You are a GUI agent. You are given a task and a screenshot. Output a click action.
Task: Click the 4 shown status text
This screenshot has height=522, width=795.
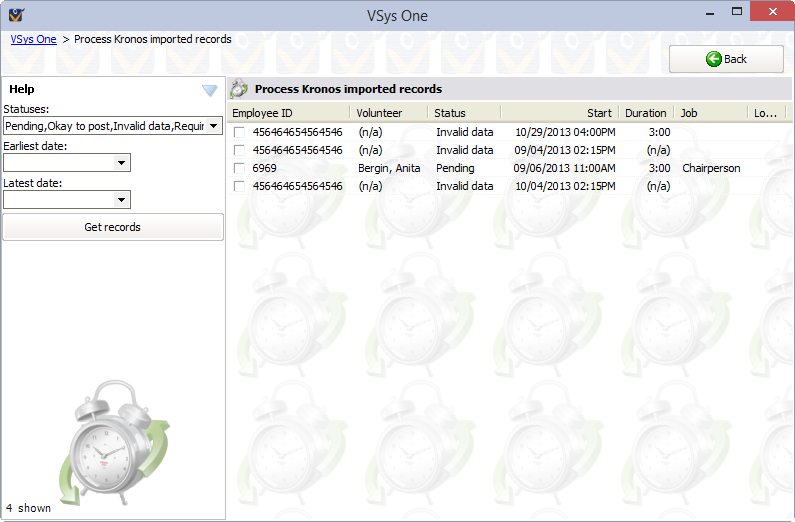click(28, 508)
